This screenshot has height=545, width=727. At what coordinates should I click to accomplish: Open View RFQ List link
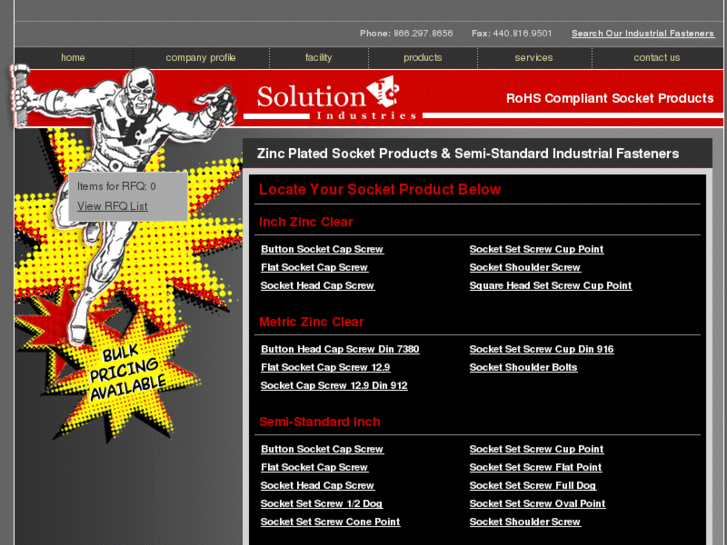(x=112, y=206)
